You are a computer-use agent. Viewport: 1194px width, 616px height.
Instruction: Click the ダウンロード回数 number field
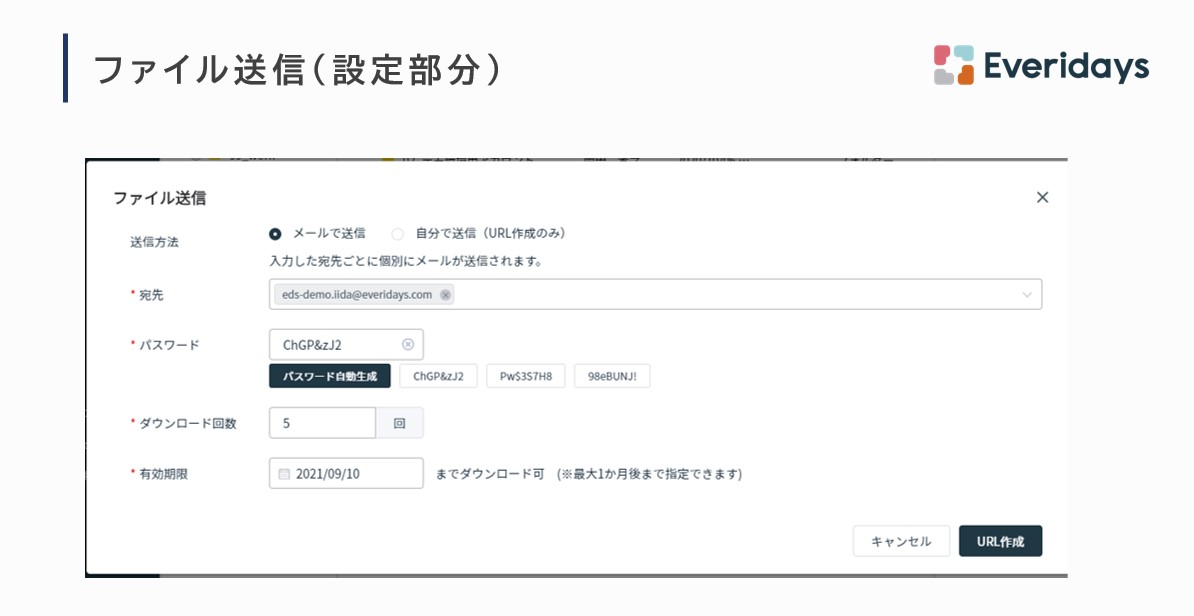coord(322,423)
